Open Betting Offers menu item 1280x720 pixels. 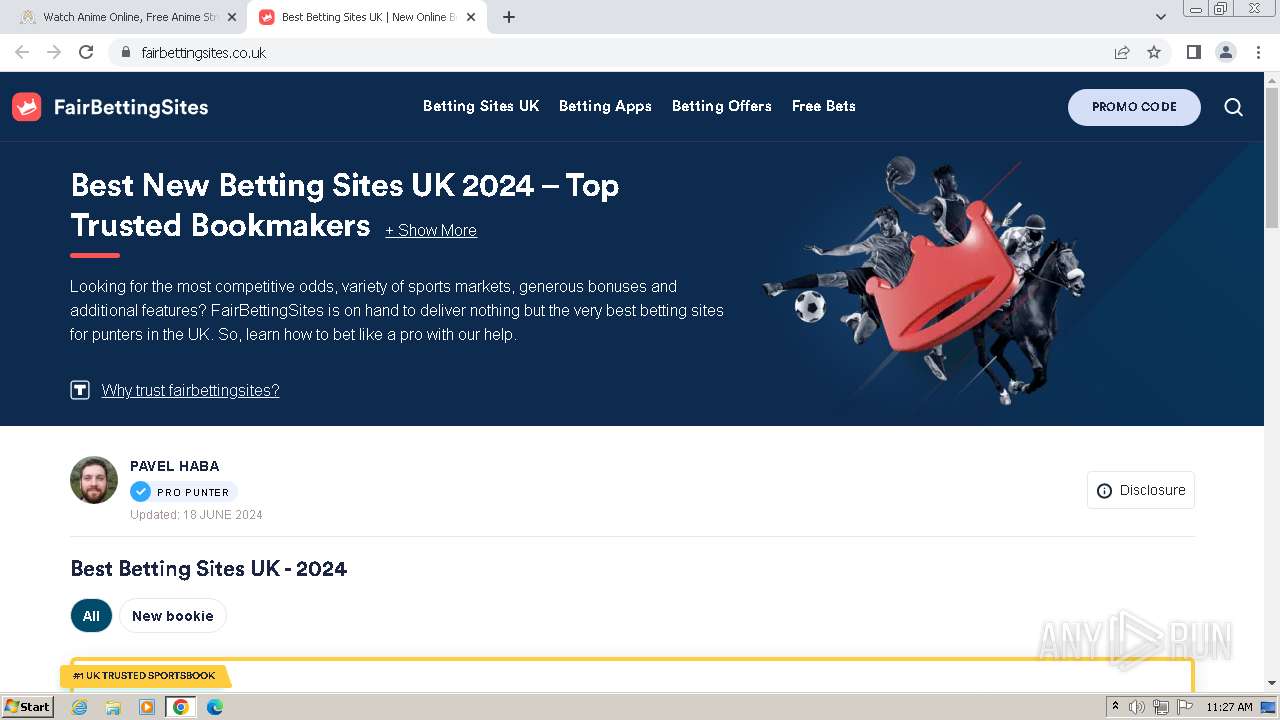tap(722, 106)
